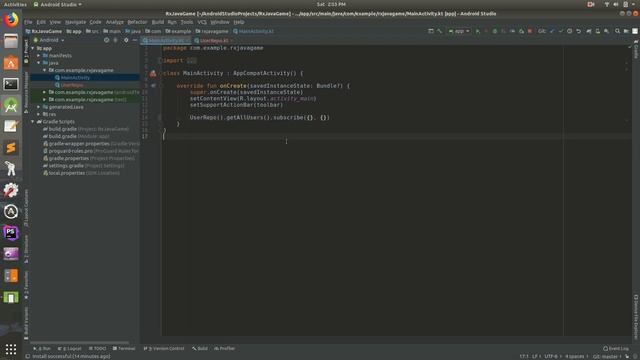
Task: Expand the folded import statement
Action: [191, 60]
